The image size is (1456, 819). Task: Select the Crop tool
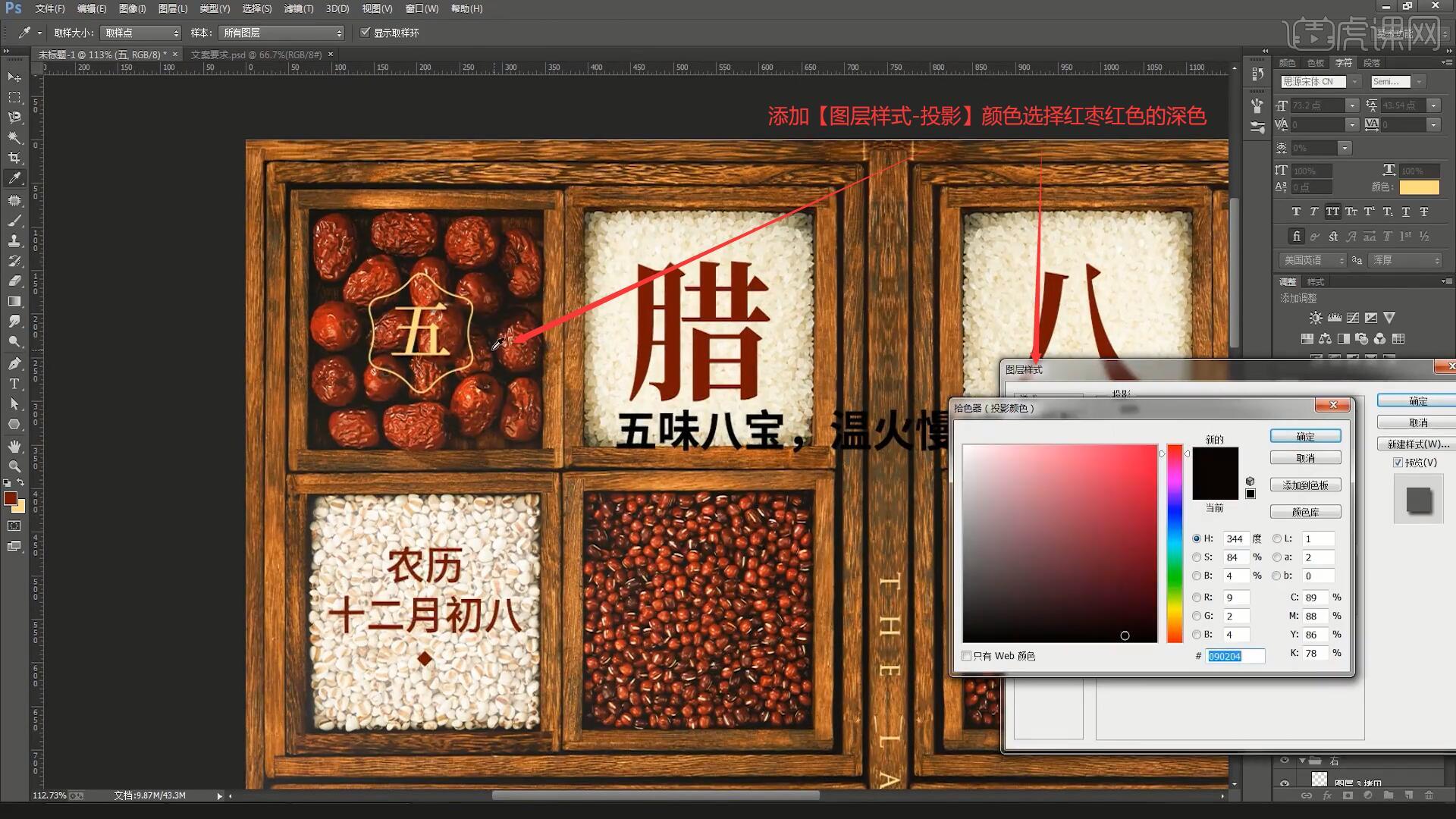coord(14,158)
